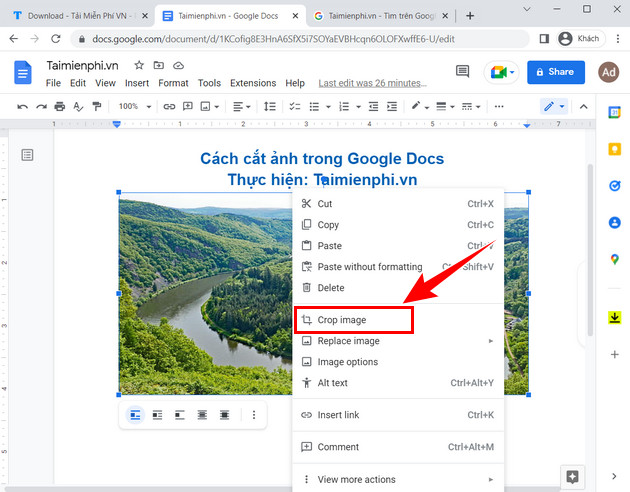This screenshot has height=492, width=630.
Task: Select the Paint format tool
Action: pos(96,106)
